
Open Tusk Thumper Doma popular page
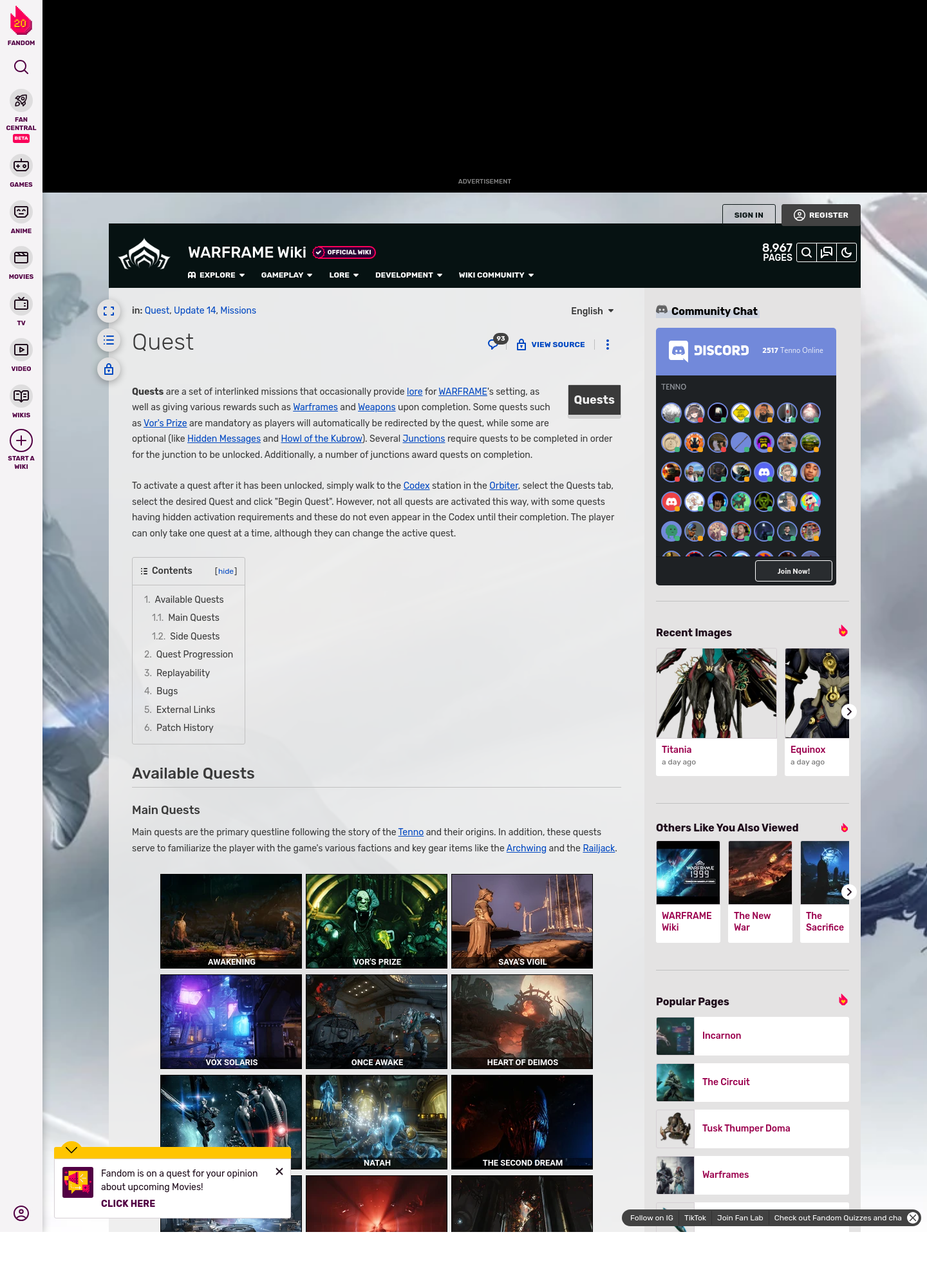pos(753,1128)
